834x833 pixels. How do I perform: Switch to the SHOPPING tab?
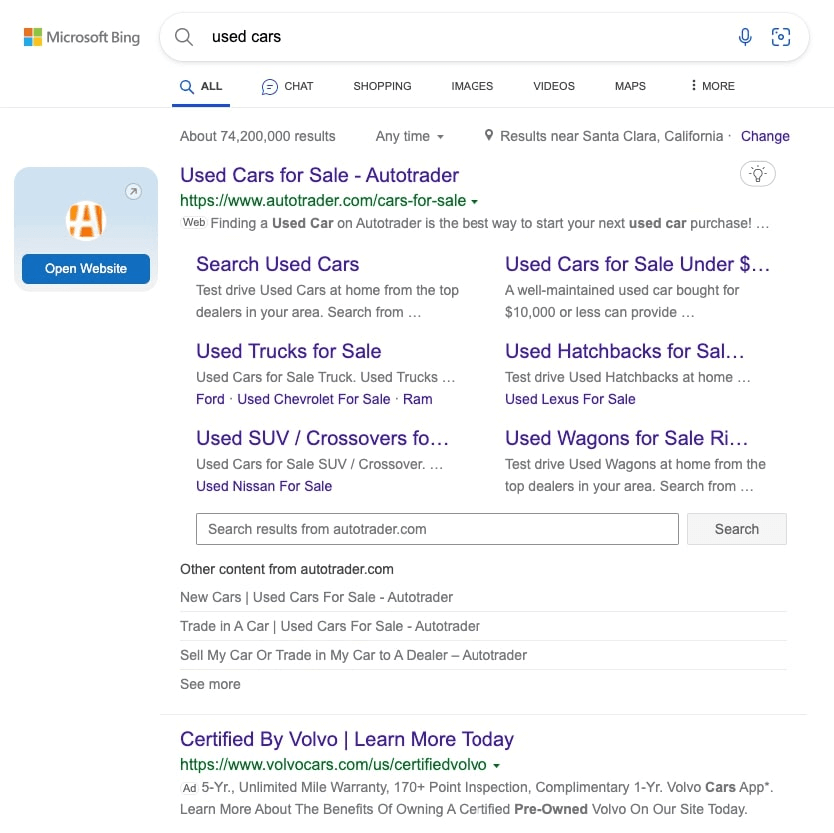[382, 86]
